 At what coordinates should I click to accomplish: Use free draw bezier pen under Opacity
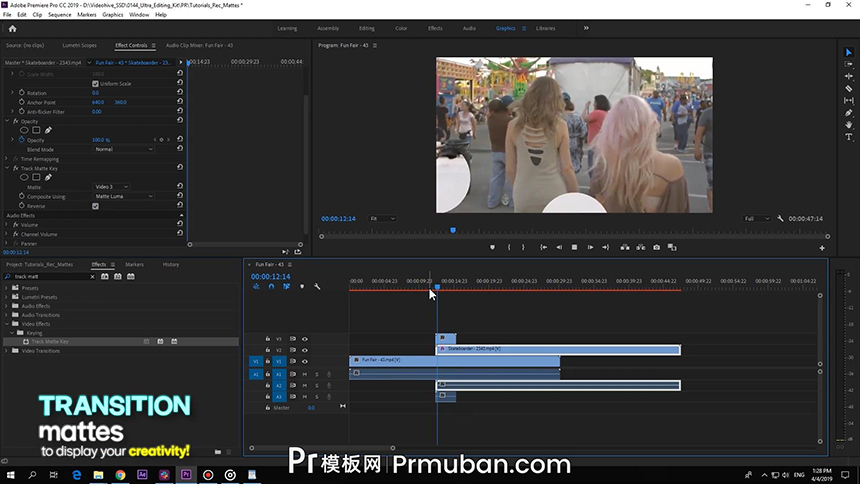pos(48,130)
